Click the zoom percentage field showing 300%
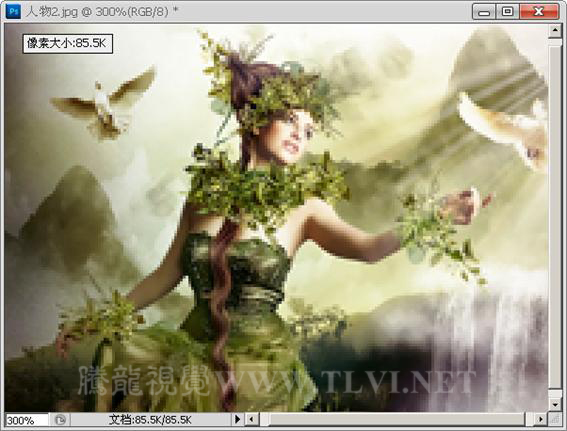This screenshot has height=431, width=567. (x=27, y=420)
